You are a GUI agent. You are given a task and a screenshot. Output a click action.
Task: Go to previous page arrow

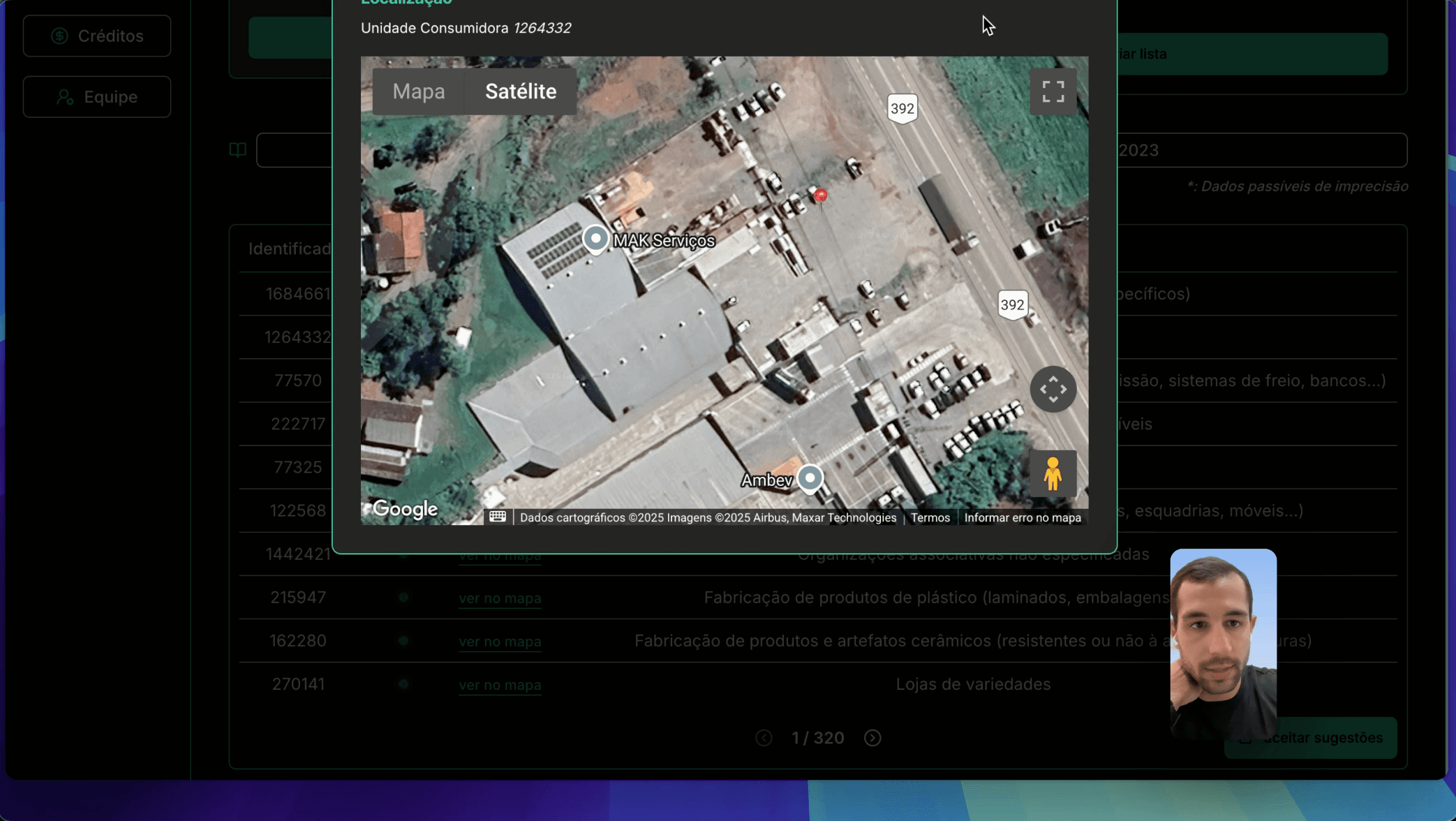click(764, 738)
